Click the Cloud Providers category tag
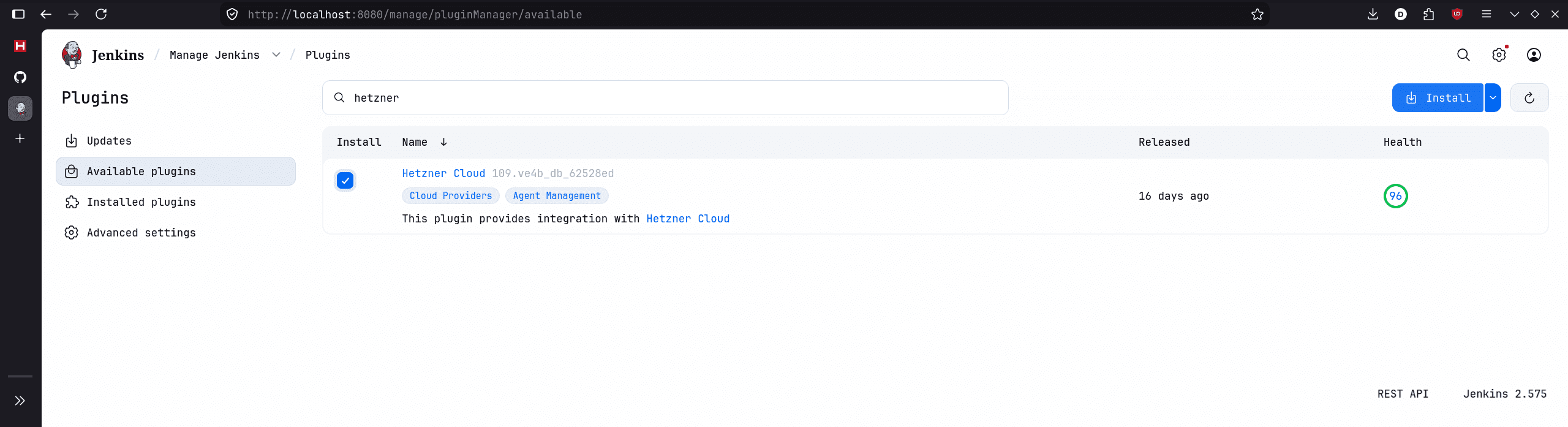The width and height of the screenshot is (1568, 427). pos(451,196)
